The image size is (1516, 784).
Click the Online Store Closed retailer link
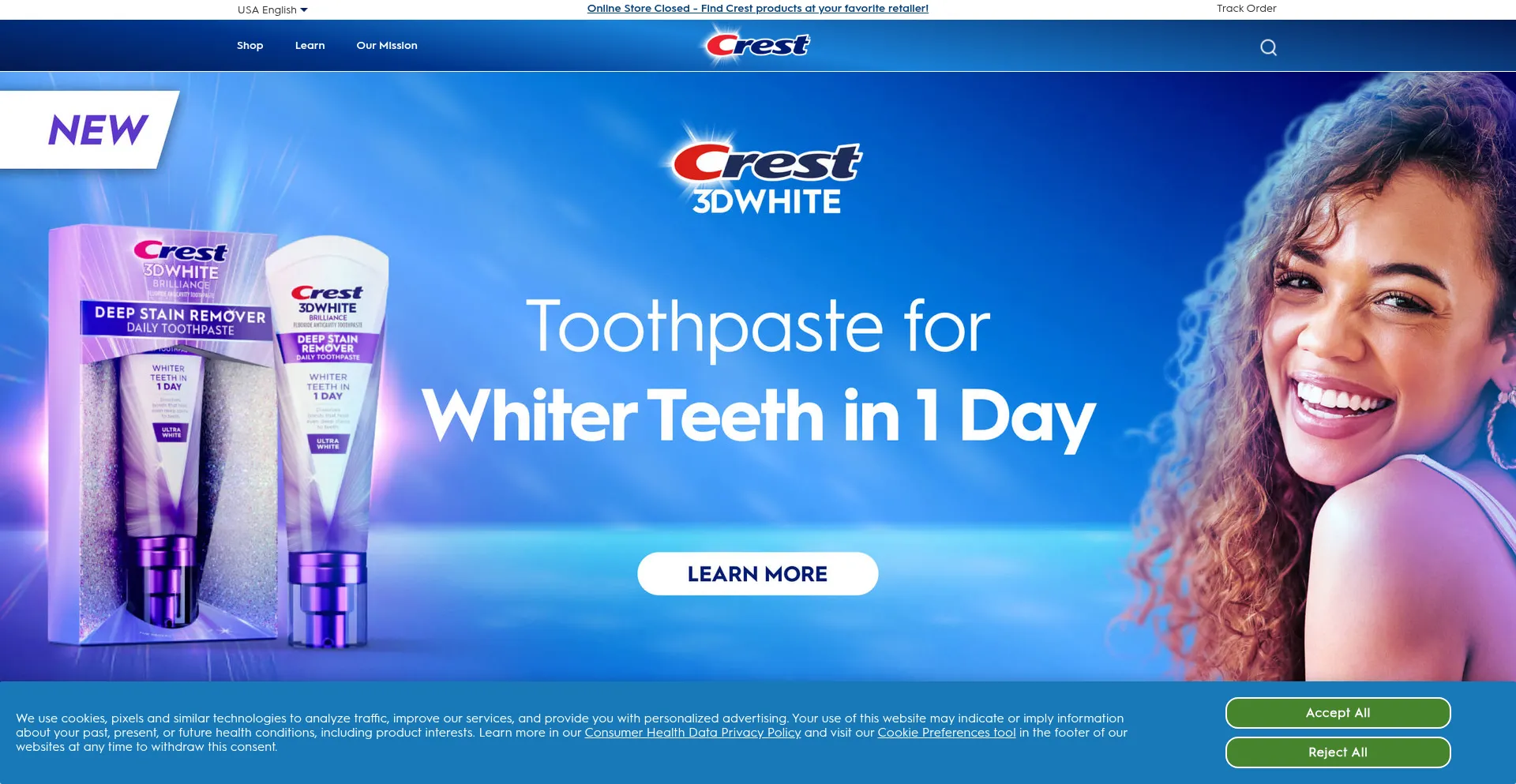(x=757, y=9)
